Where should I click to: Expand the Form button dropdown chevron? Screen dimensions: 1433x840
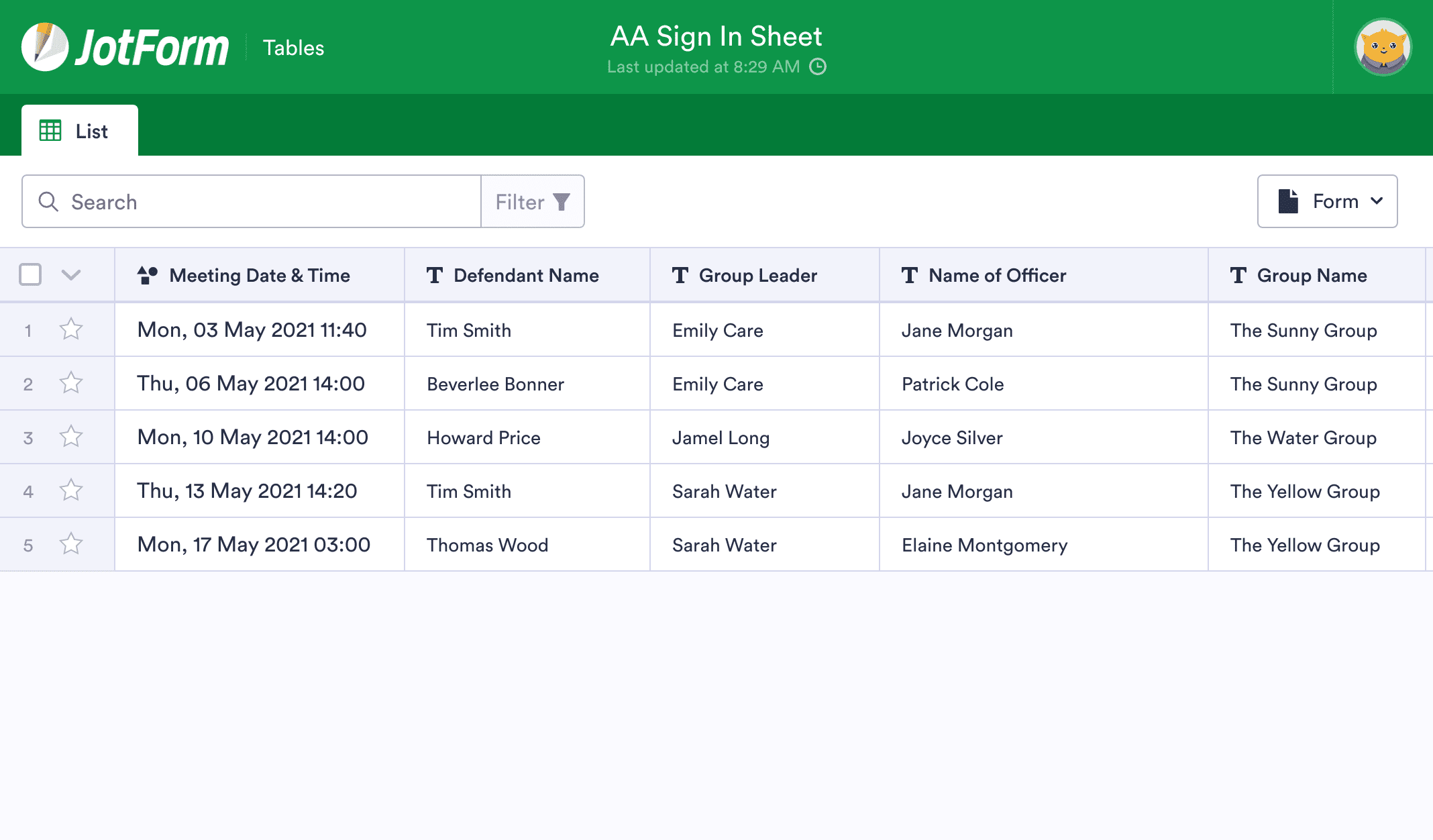coord(1377,201)
